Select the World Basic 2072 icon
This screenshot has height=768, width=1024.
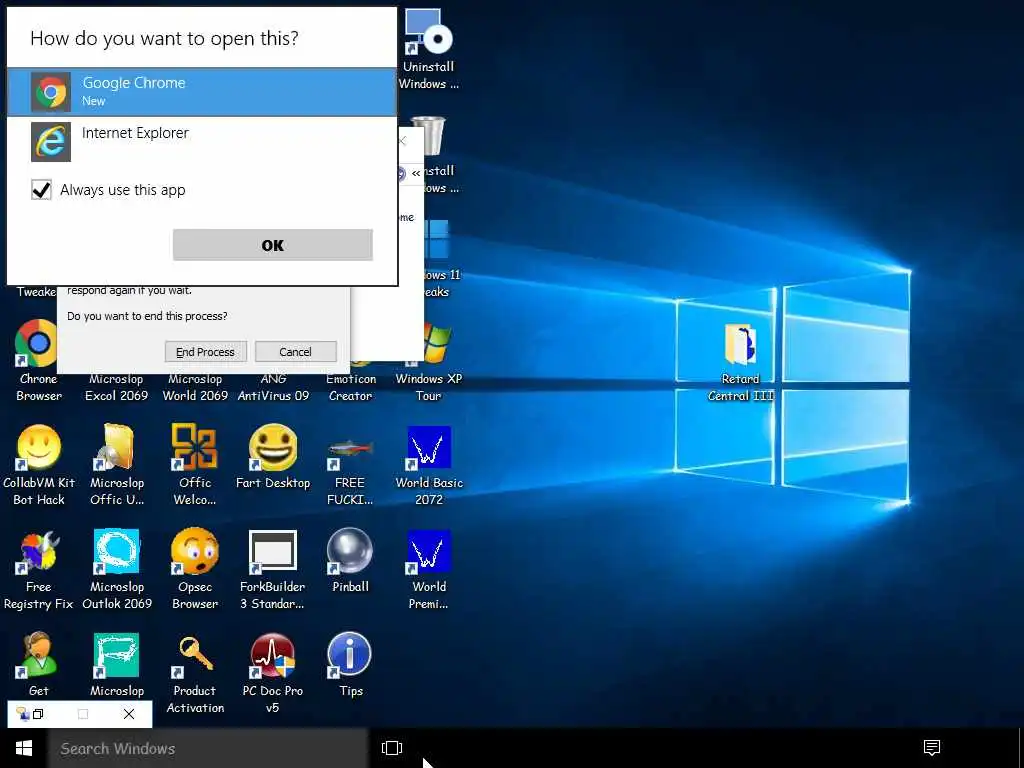[429, 464]
